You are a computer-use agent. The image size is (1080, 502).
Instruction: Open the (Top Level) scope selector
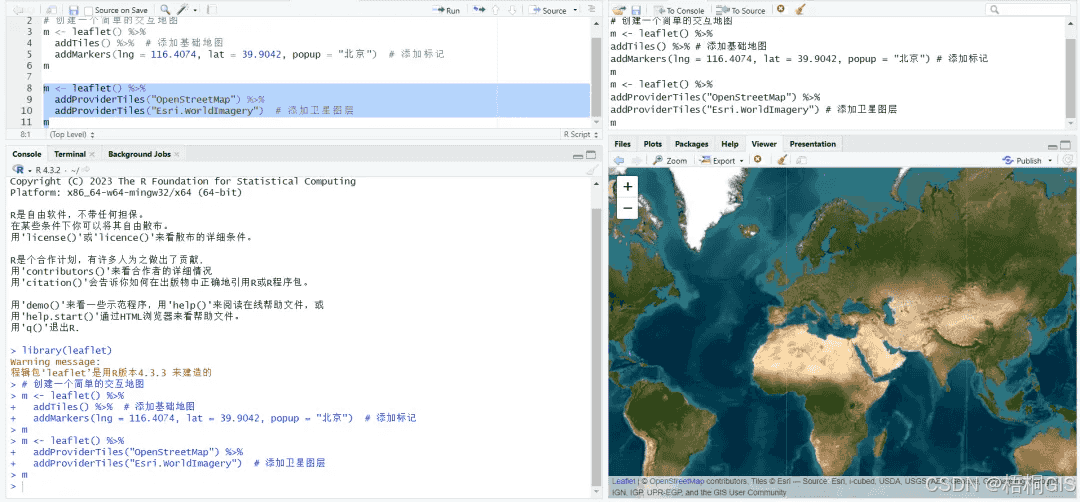click(x=72, y=135)
